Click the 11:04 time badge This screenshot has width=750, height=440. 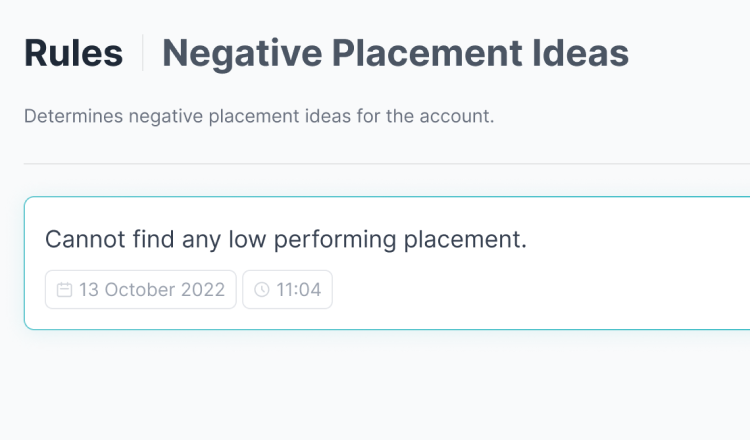point(287,289)
